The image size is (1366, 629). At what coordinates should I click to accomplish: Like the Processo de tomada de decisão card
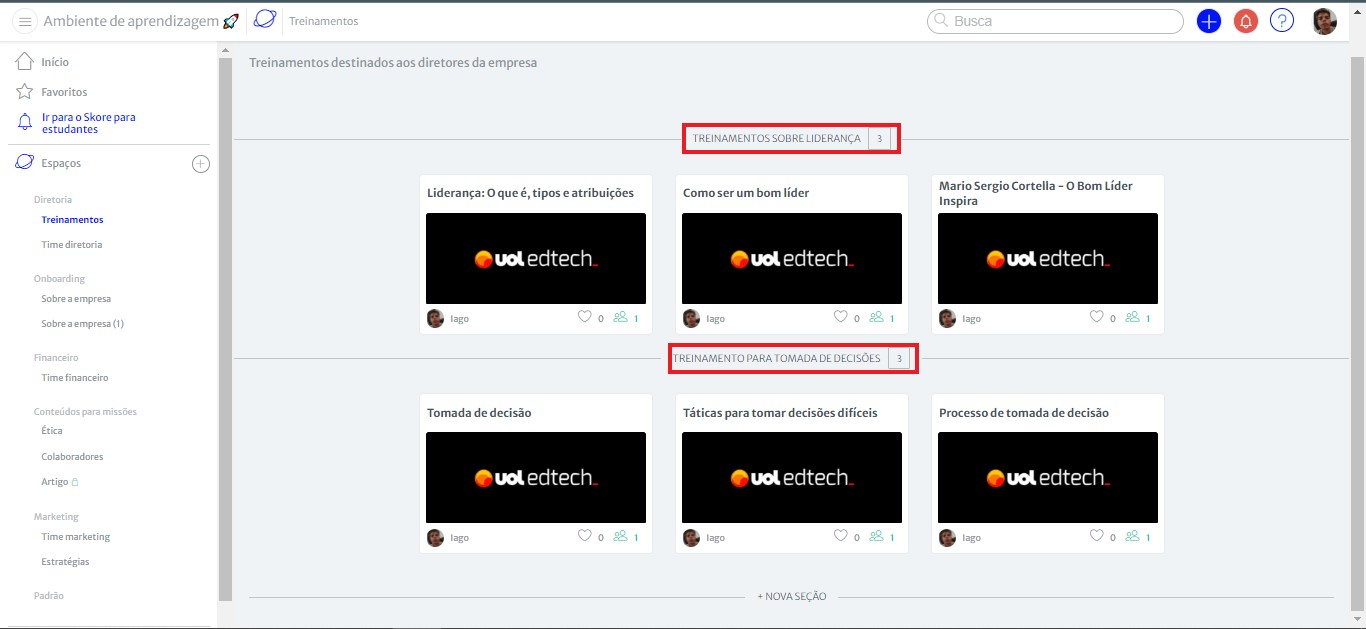1097,536
